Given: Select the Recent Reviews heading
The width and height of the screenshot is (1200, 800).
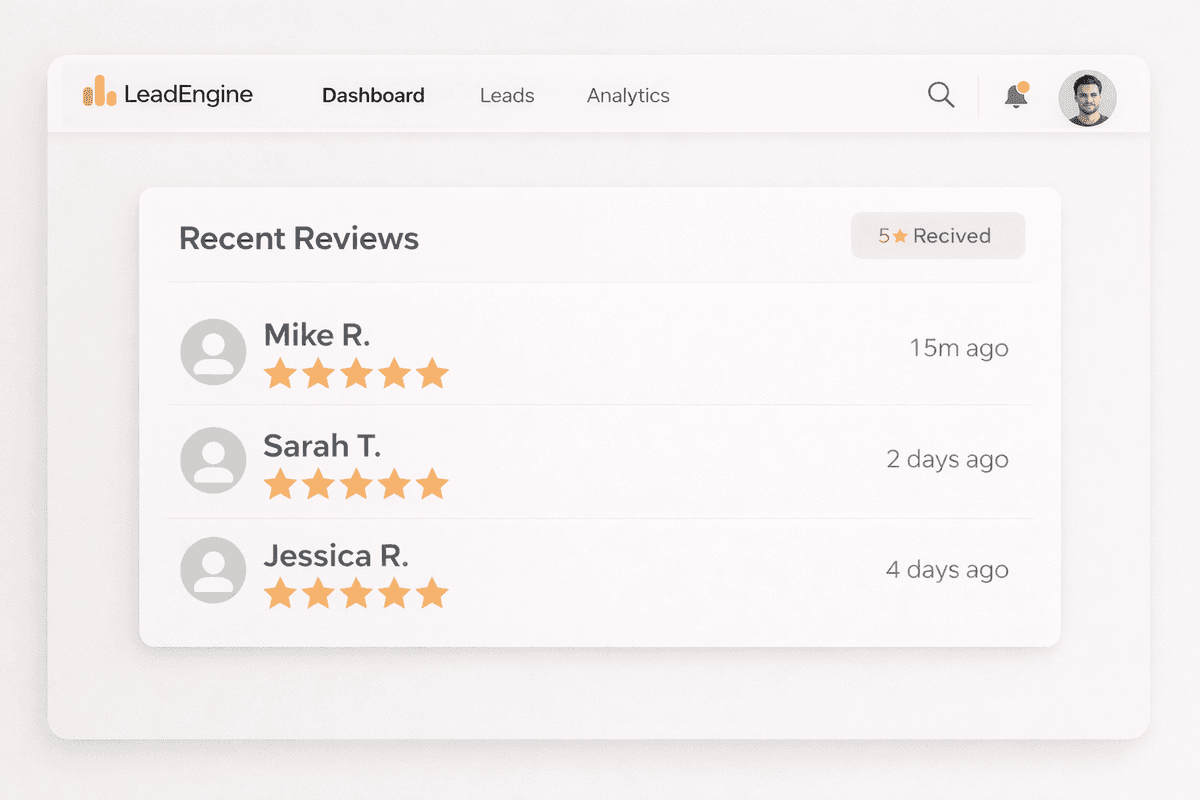Looking at the screenshot, I should pyautogui.click(x=298, y=238).
